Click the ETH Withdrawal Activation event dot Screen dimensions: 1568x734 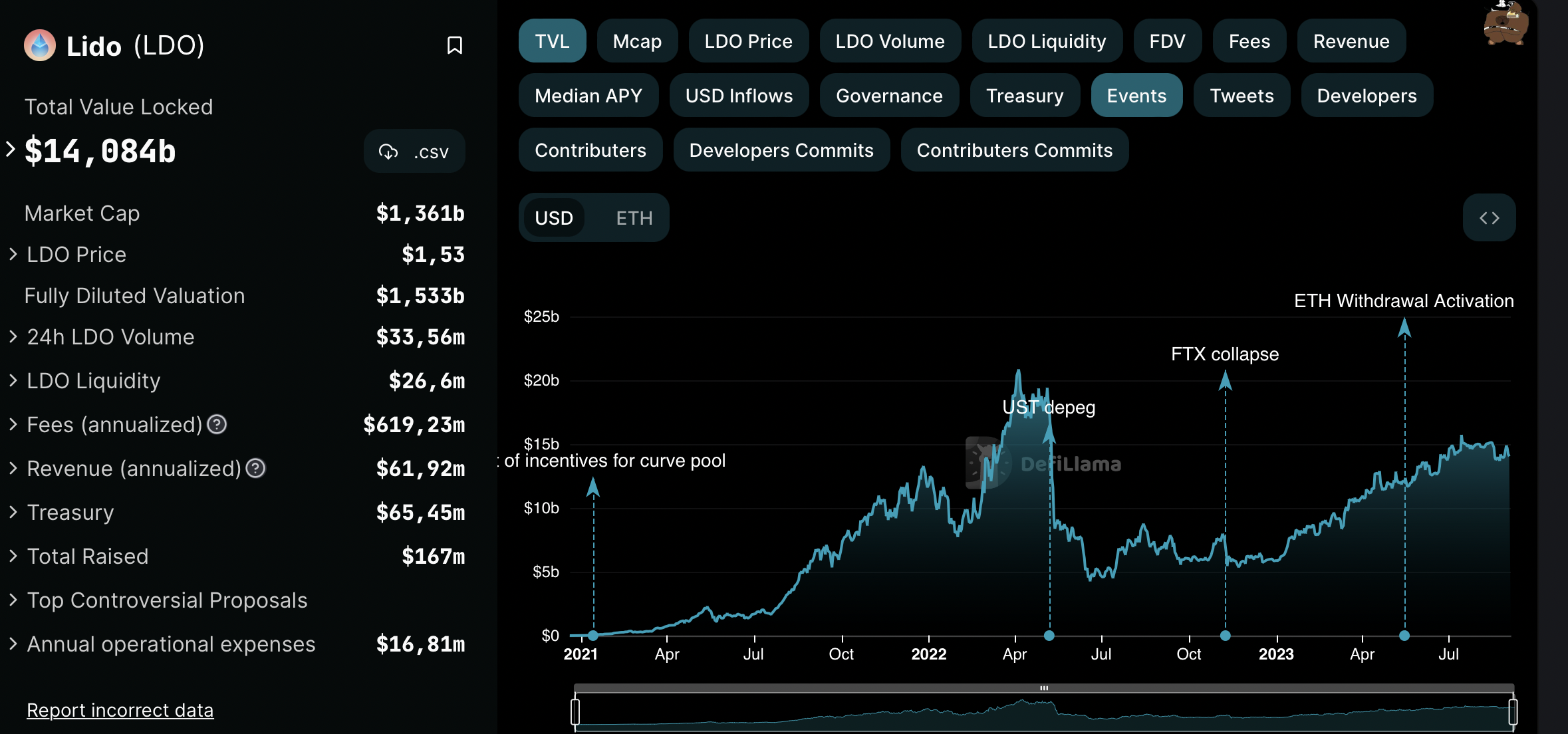[1404, 636]
